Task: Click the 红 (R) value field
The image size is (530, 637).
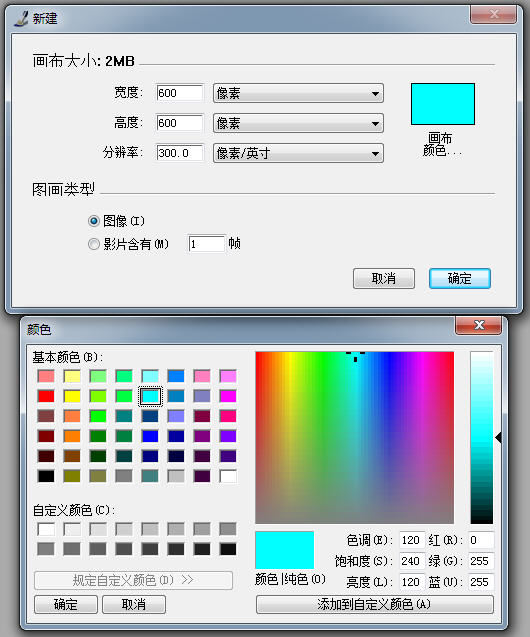Action: point(481,540)
